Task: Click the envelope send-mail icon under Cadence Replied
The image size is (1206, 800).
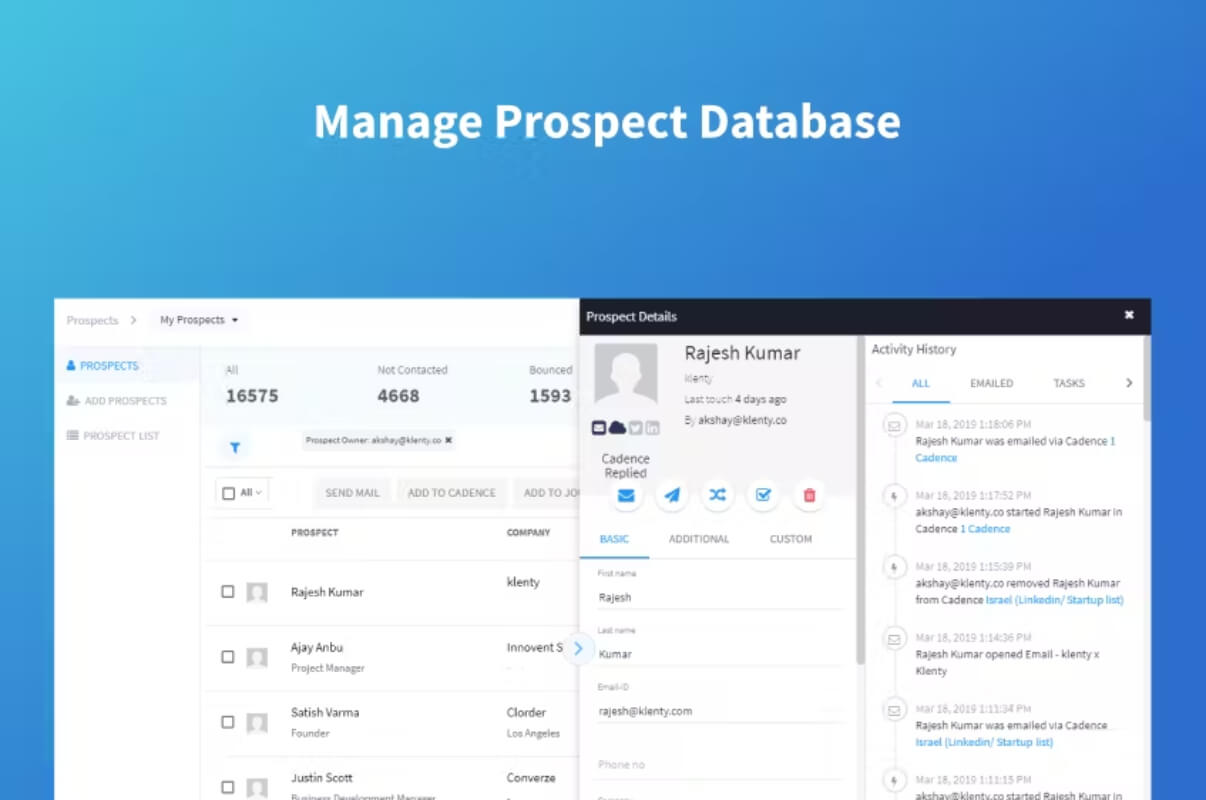Action: [x=626, y=495]
